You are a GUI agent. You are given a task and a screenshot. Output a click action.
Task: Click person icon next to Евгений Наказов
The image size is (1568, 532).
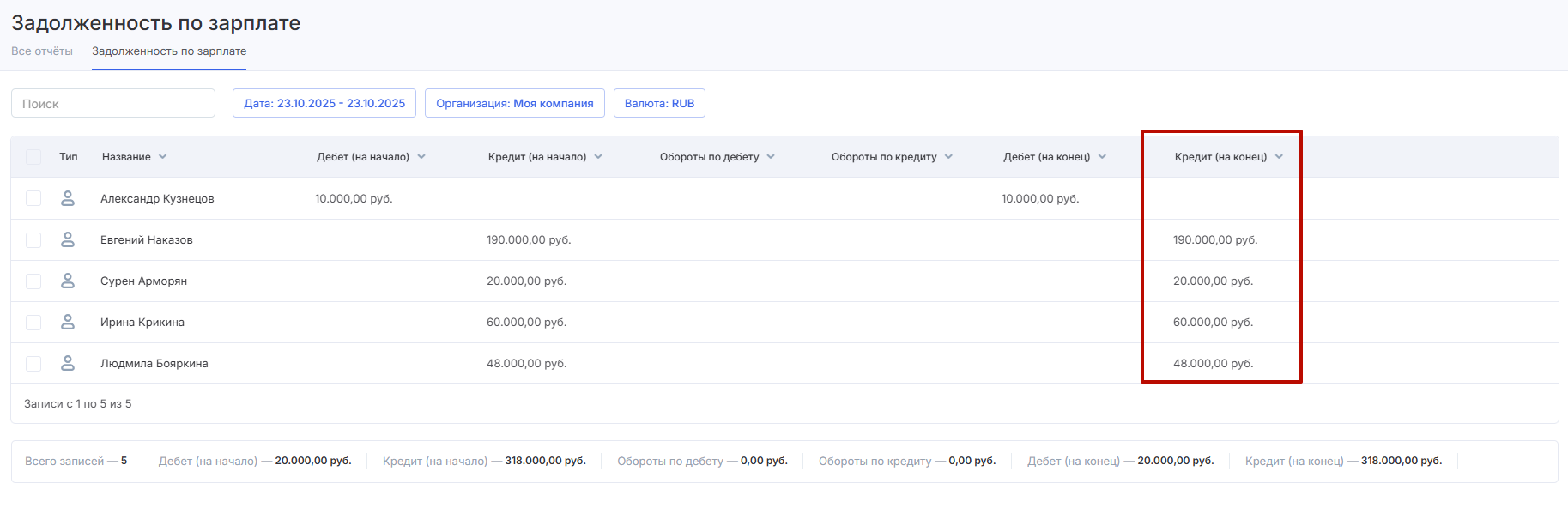[x=68, y=239]
